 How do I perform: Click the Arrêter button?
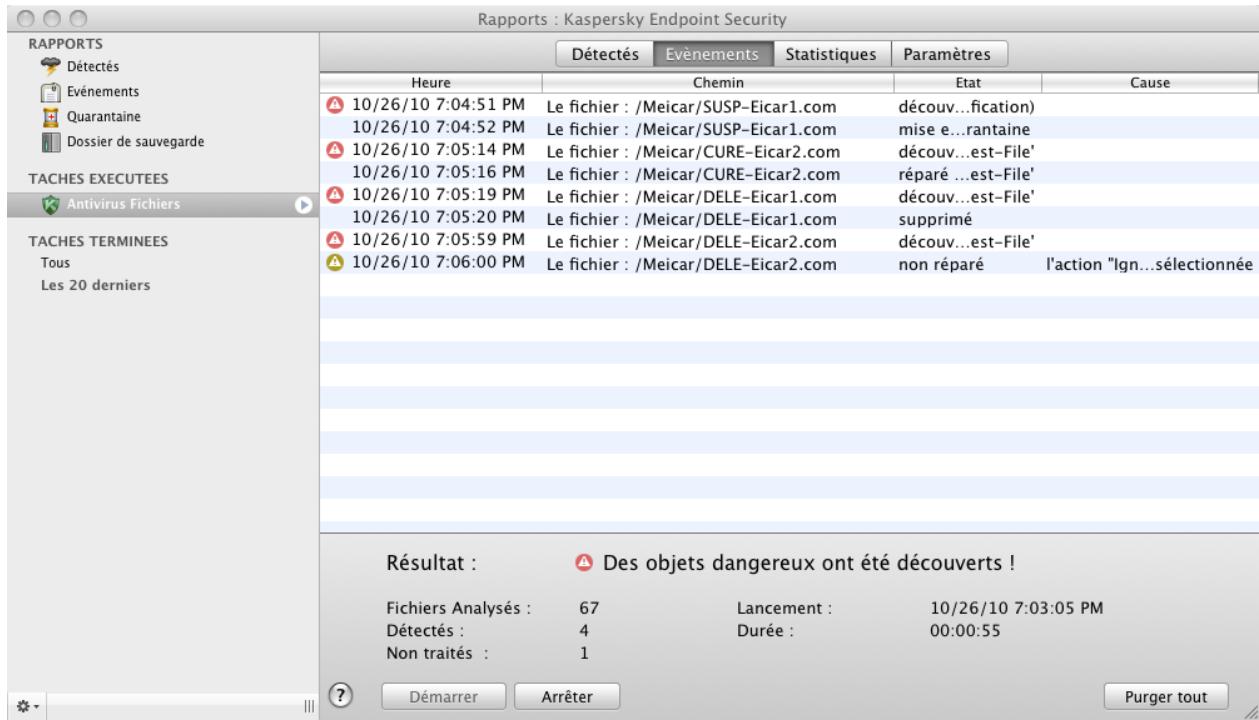(x=567, y=696)
